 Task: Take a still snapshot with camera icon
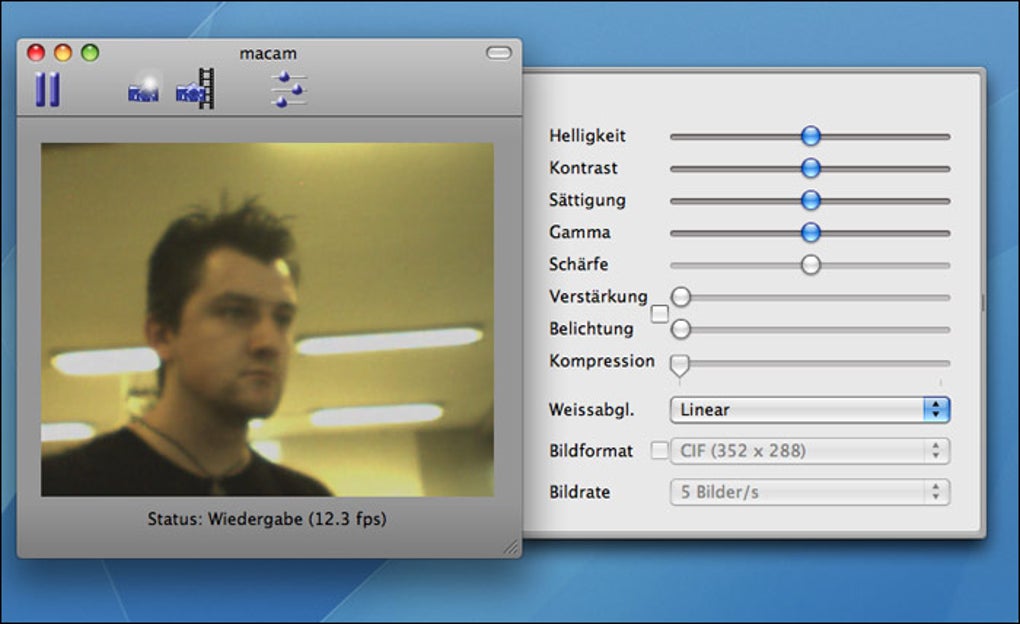tap(143, 88)
